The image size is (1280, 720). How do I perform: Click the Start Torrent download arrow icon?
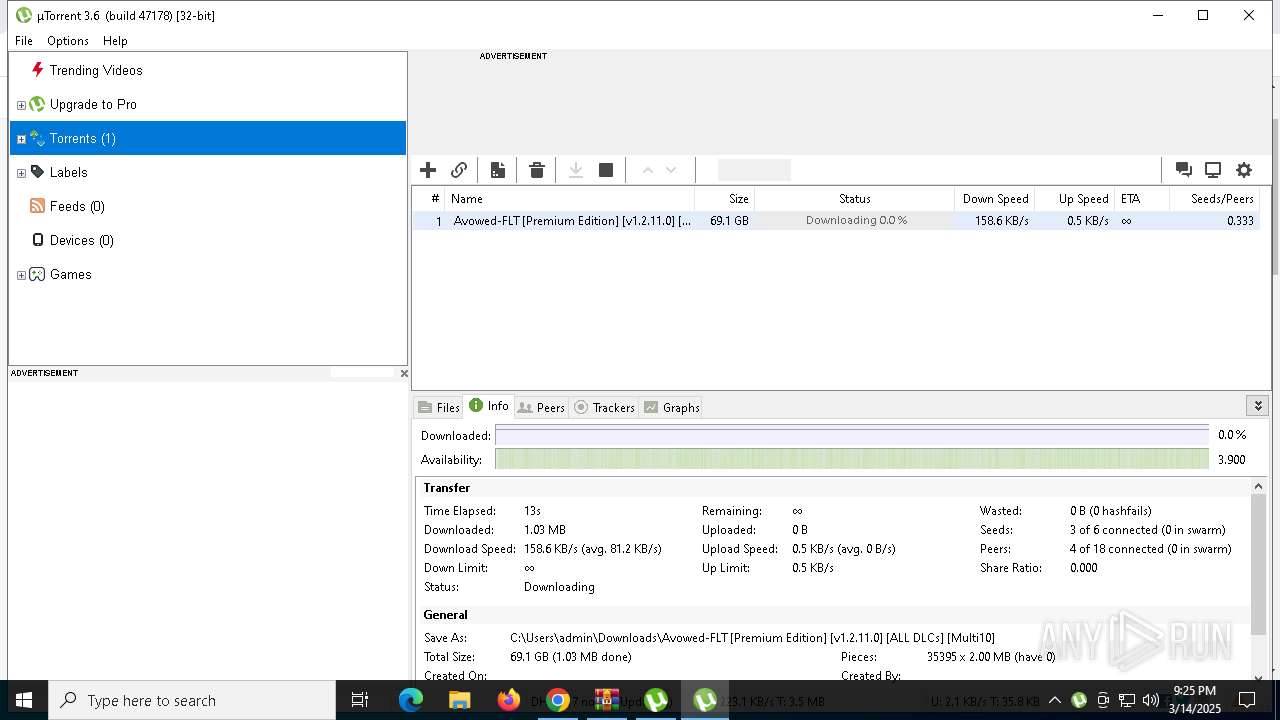[576, 170]
